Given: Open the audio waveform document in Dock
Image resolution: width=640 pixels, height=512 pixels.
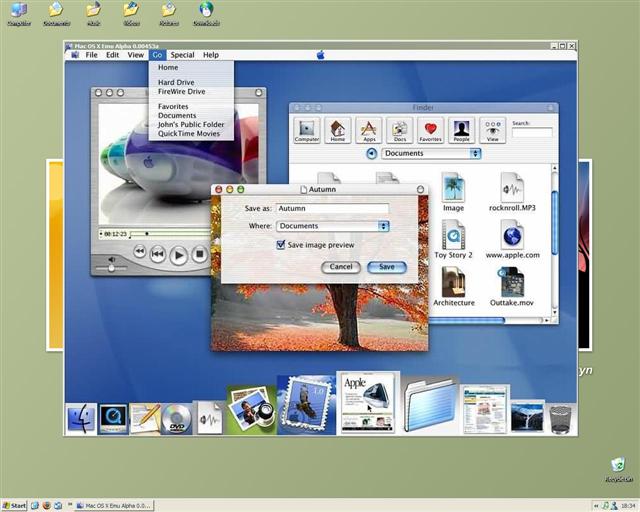Looking at the screenshot, I should pos(210,418).
